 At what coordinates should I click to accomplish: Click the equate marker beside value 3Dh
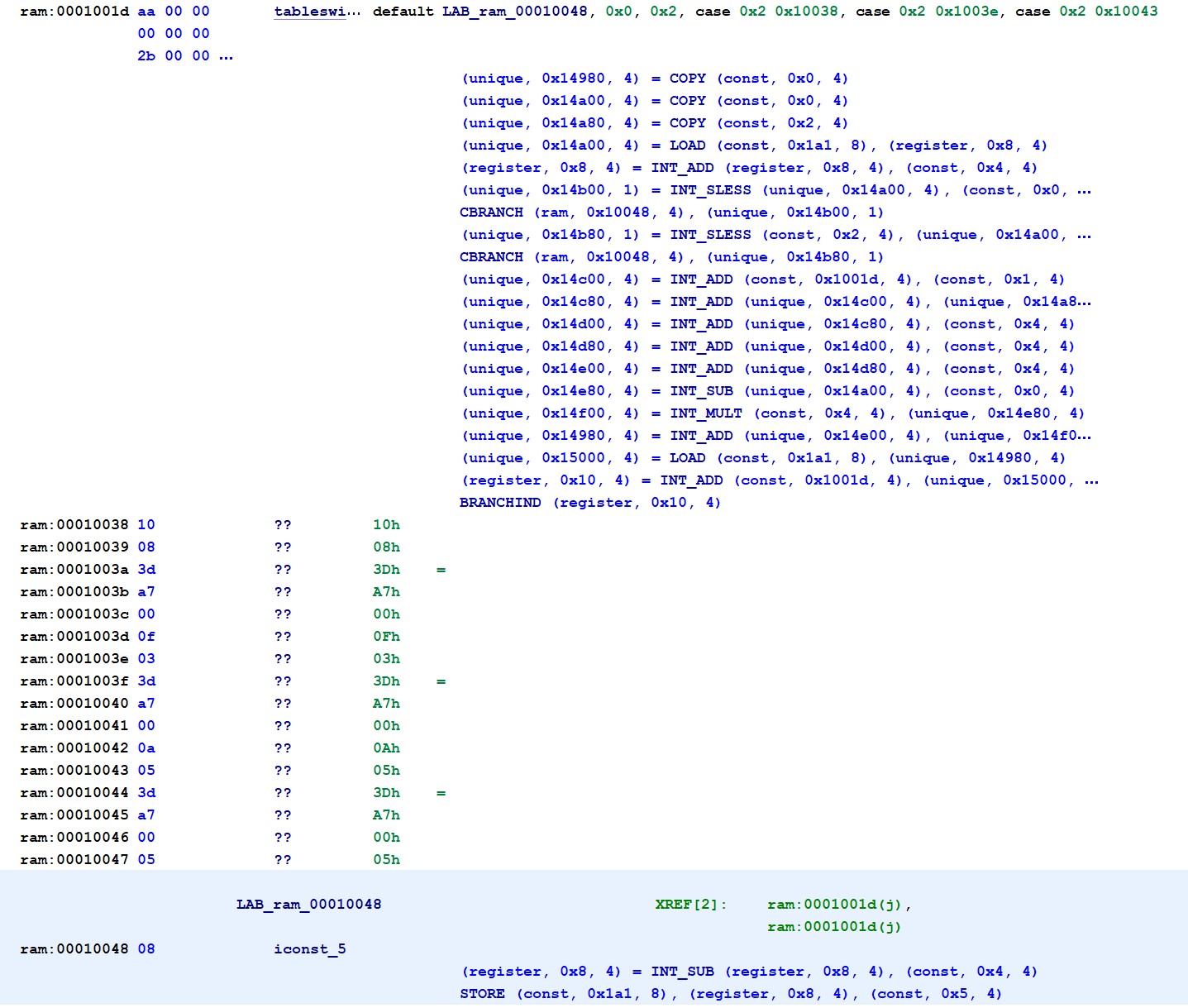click(x=442, y=570)
